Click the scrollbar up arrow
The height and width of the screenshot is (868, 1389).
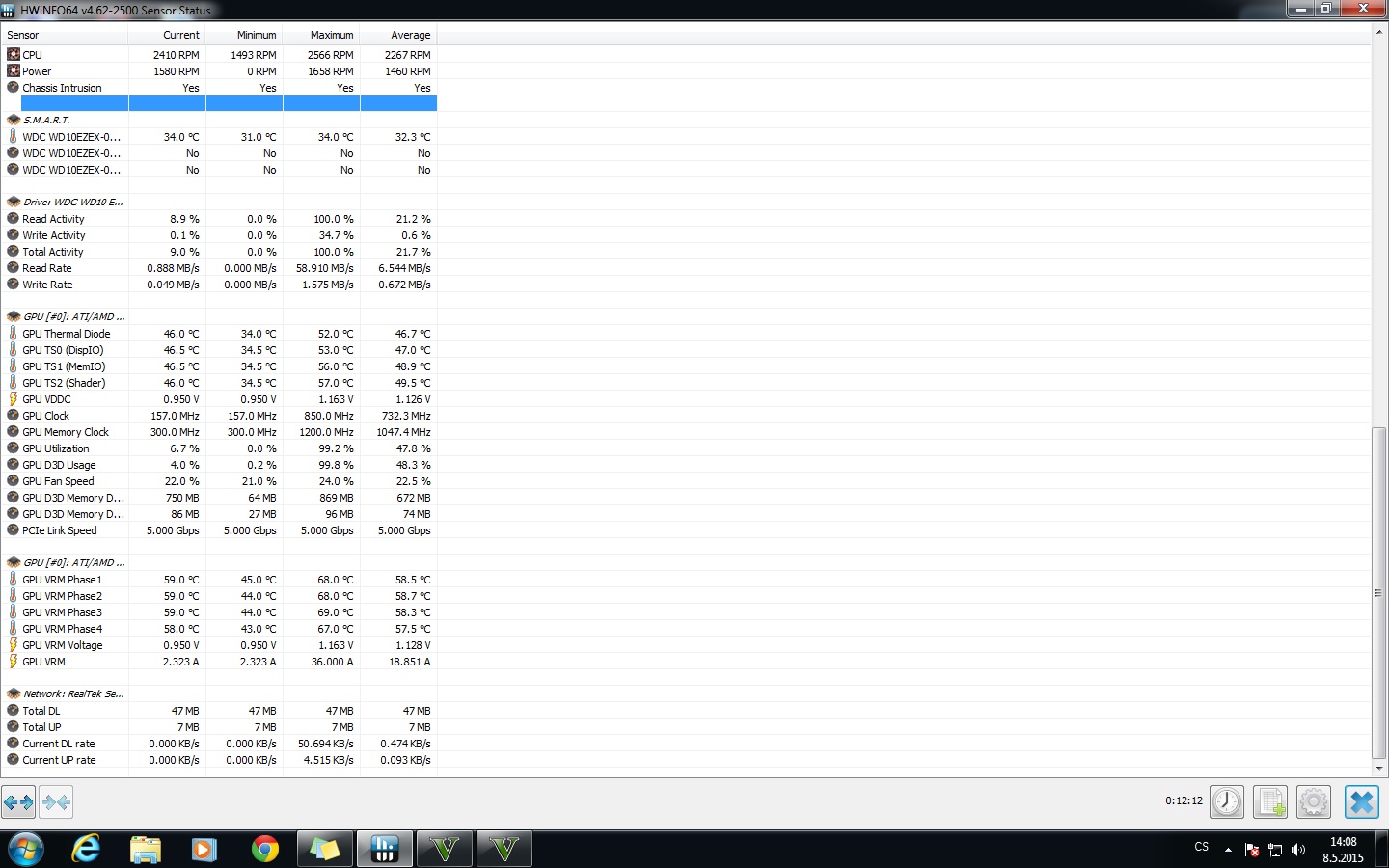pyautogui.click(x=1379, y=32)
